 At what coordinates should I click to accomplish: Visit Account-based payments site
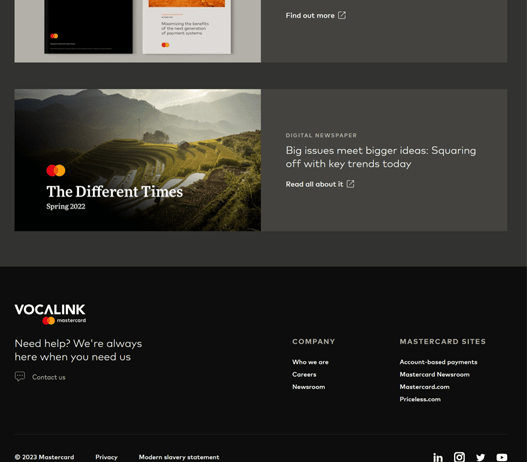(438, 362)
